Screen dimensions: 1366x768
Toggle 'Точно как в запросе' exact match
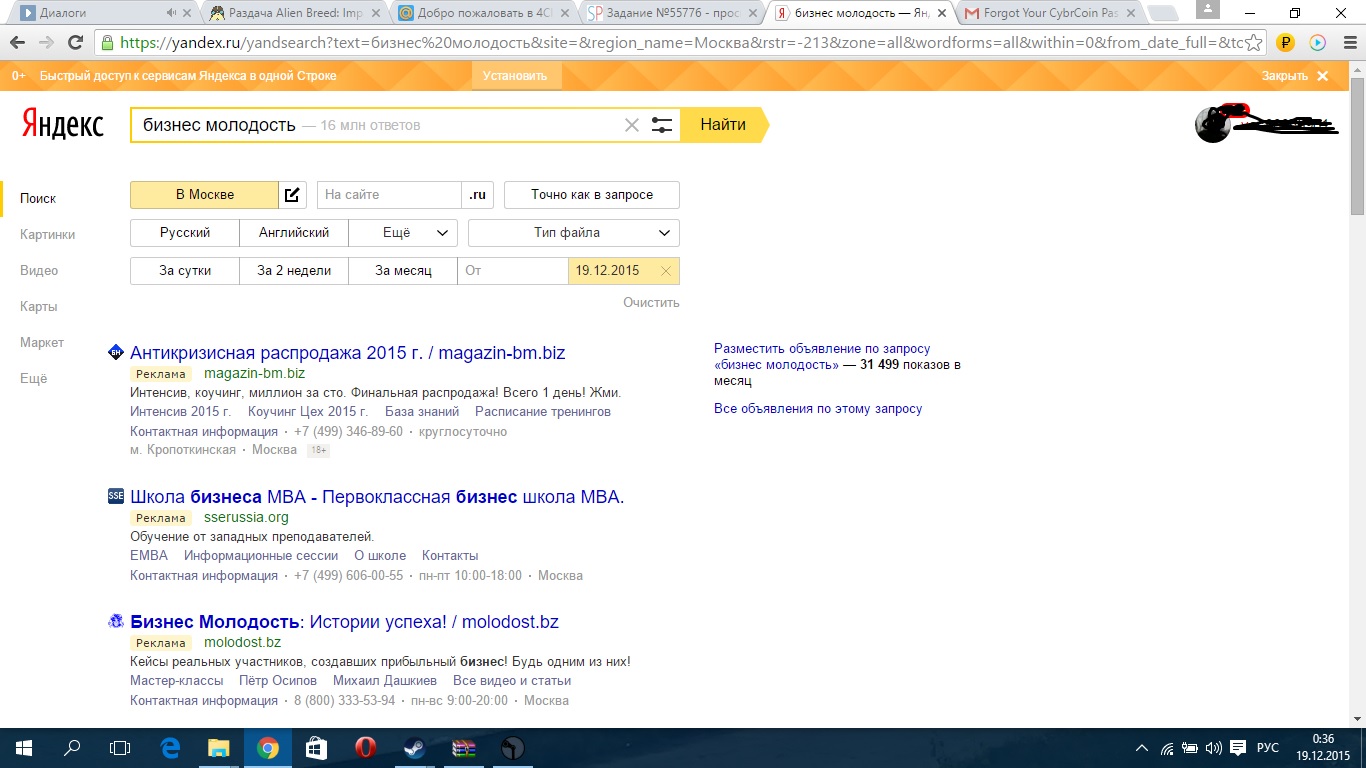[x=592, y=195]
